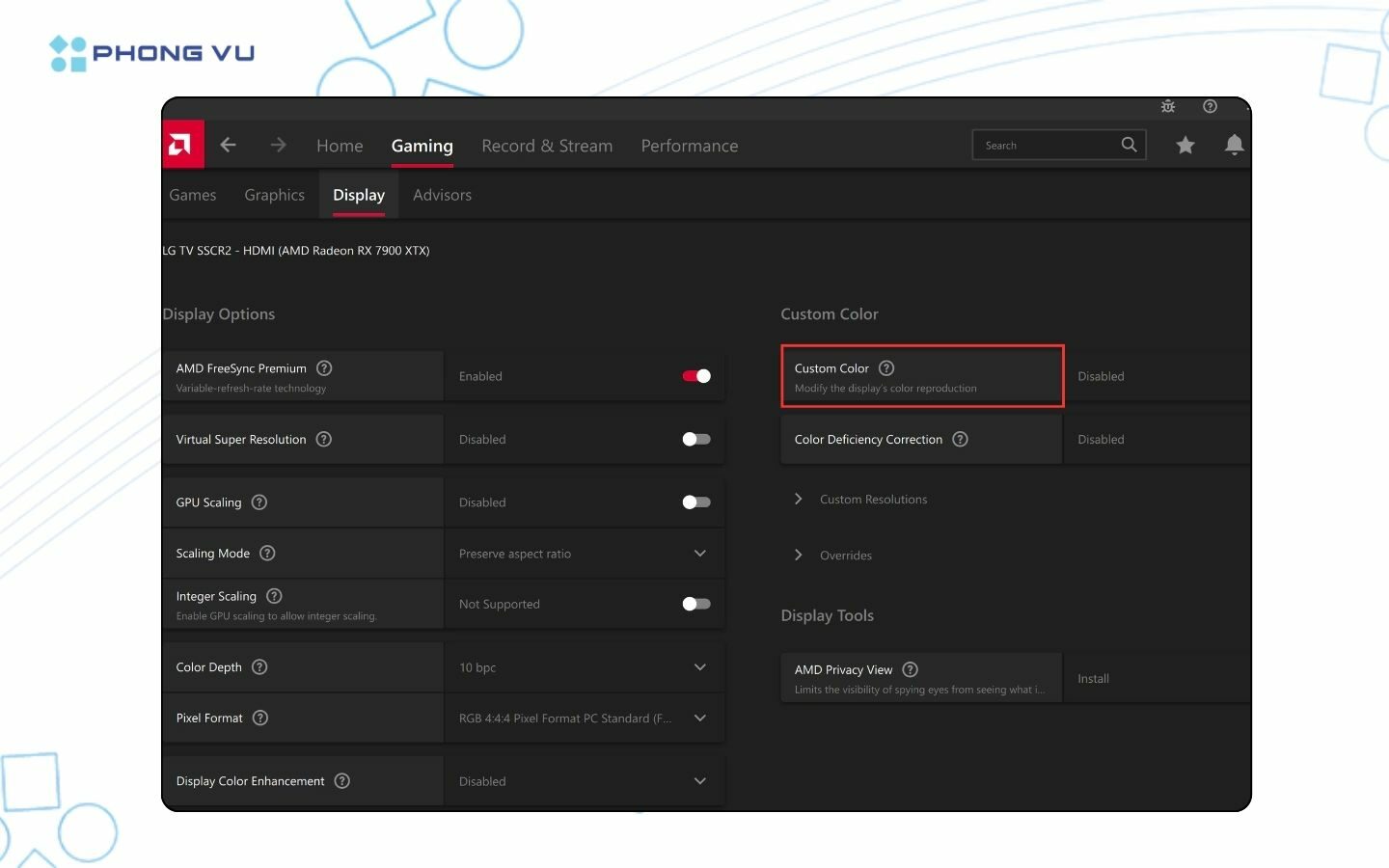The height and width of the screenshot is (868, 1389).
Task: Show help for AMD FreeSync Premium
Action: click(324, 367)
